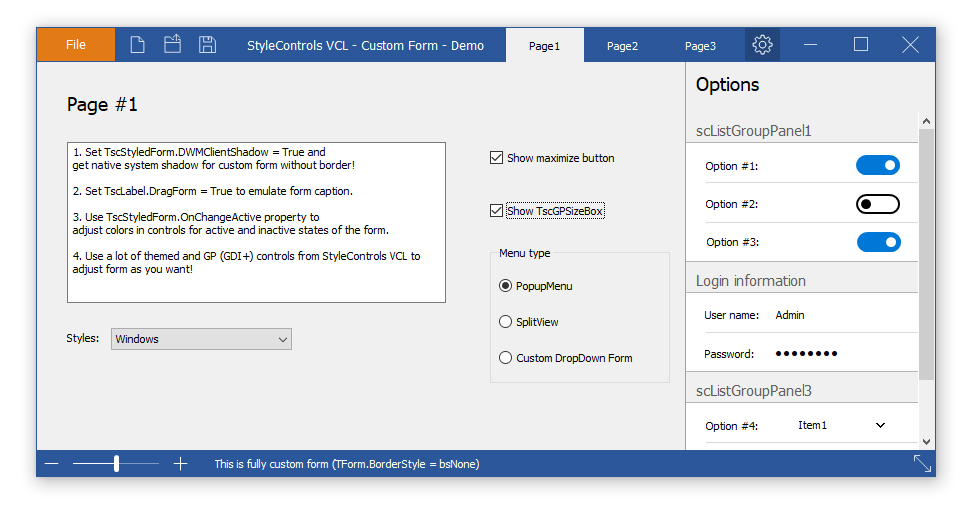Click the minus icon in status bar
973x516 pixels.
click(x=52, y=464)
